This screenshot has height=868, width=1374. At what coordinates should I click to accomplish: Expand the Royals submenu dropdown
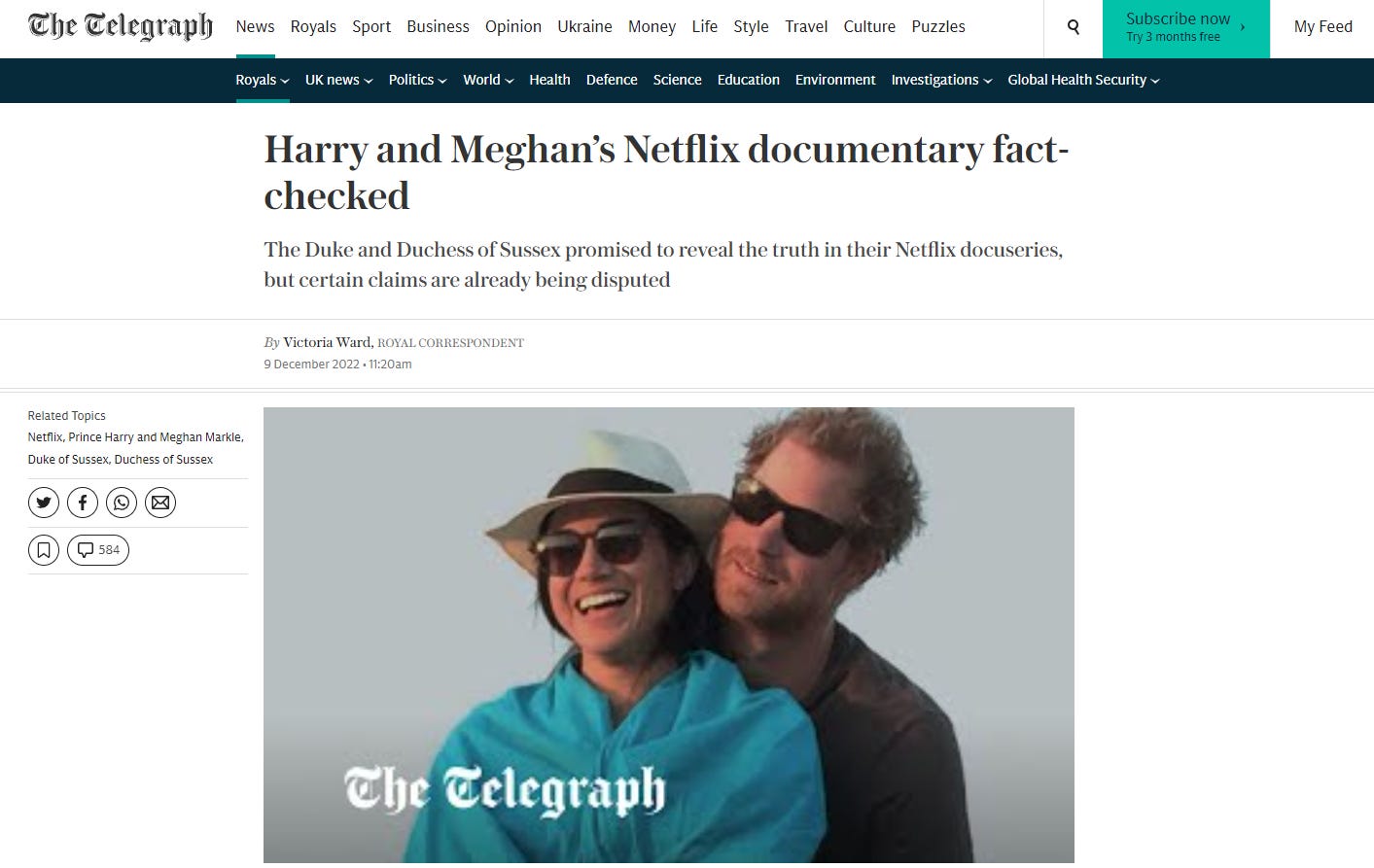263,80
